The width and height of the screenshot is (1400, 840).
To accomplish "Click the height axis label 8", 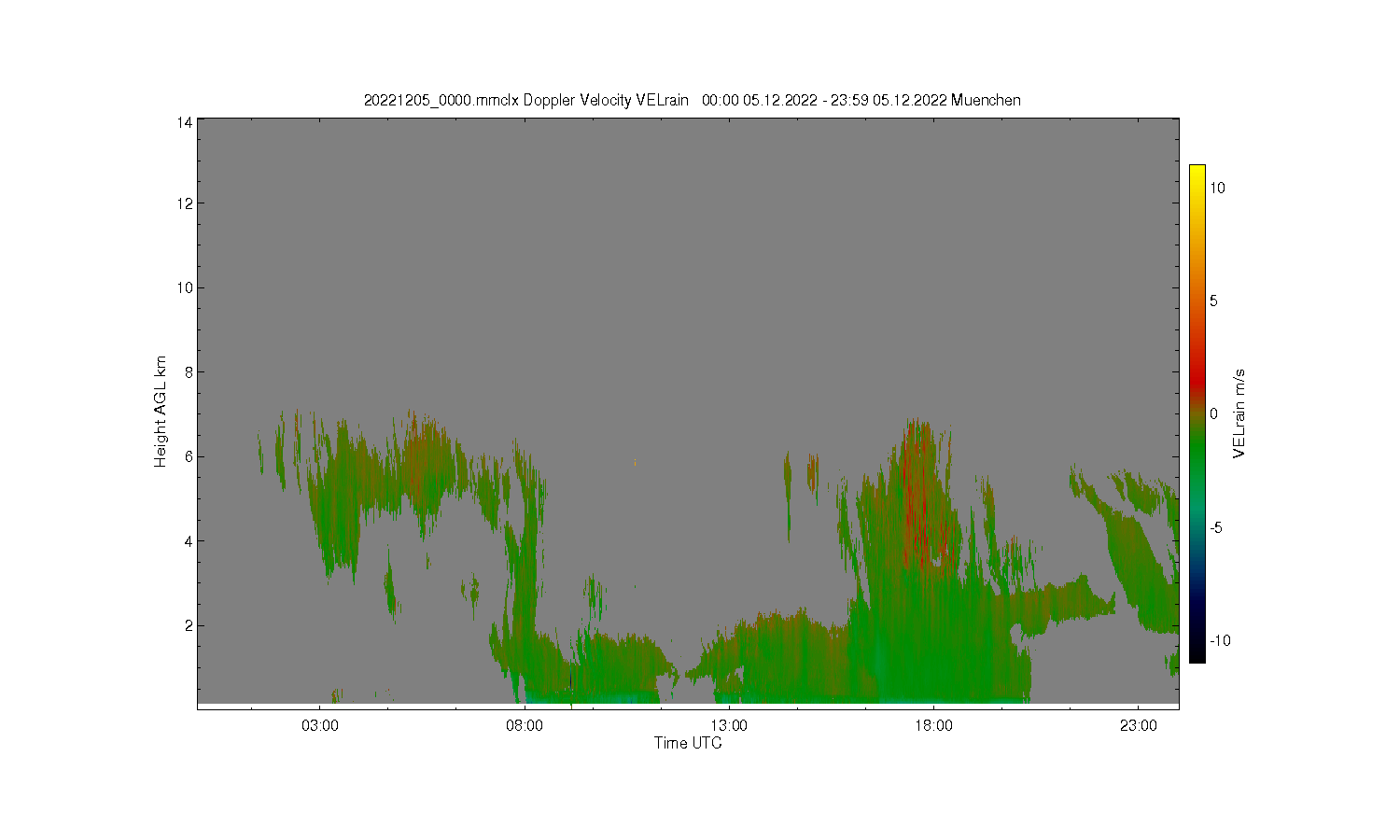I will (189, 372).
